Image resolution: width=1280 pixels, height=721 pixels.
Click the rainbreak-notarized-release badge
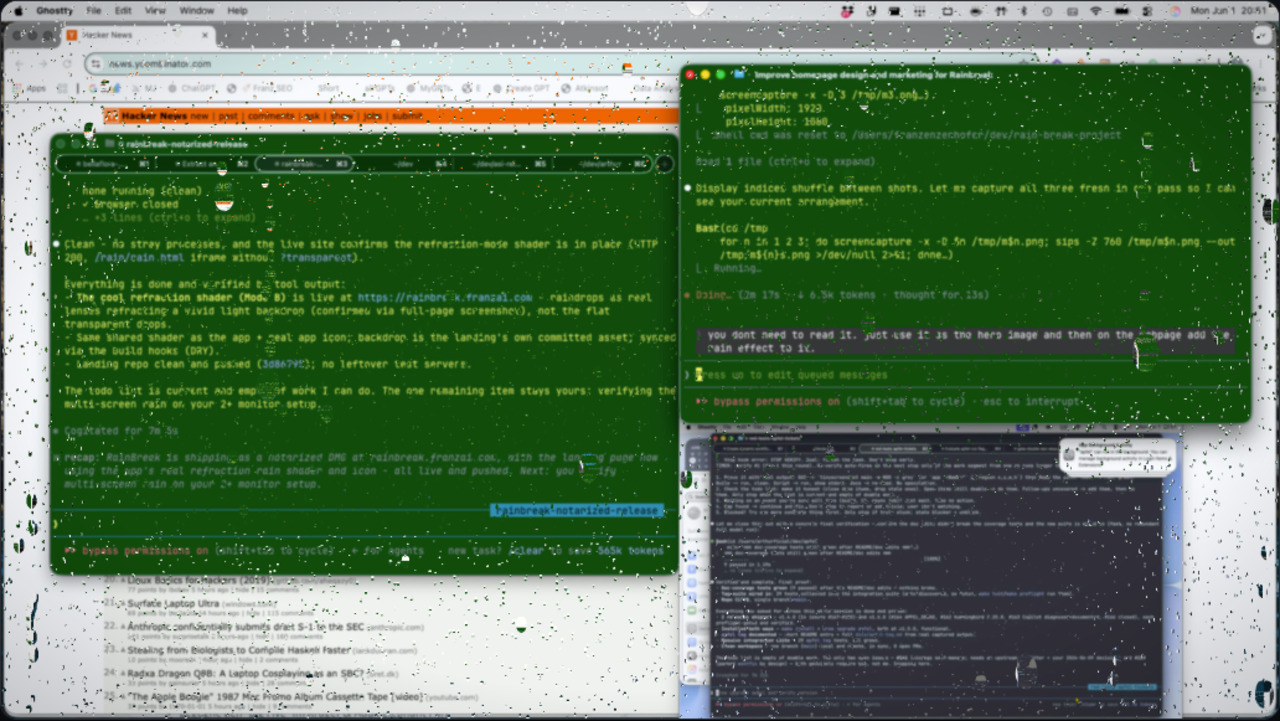click(x=575, y=510)
